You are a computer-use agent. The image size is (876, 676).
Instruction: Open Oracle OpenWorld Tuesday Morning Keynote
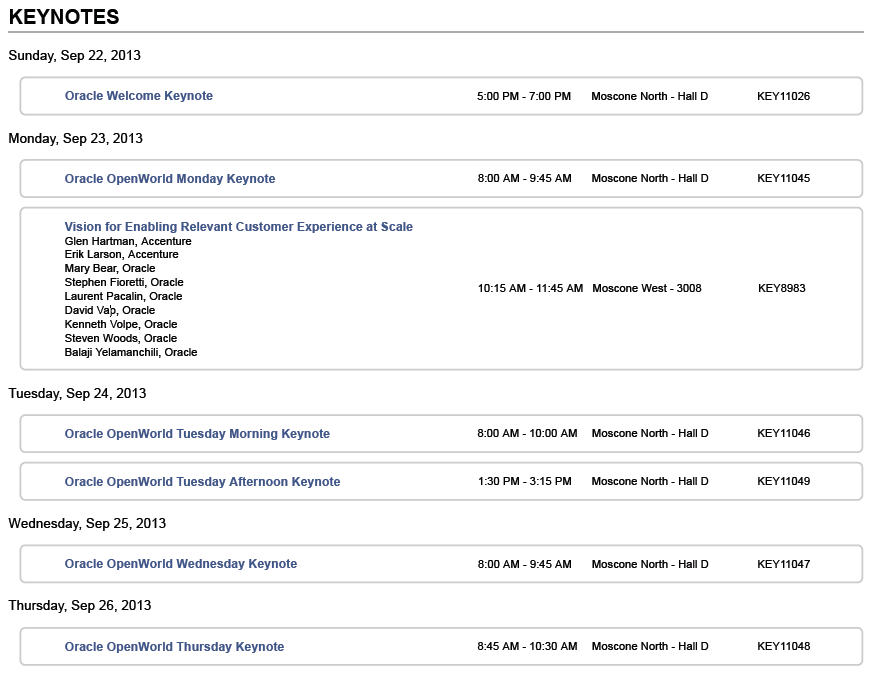click(197, 434)
